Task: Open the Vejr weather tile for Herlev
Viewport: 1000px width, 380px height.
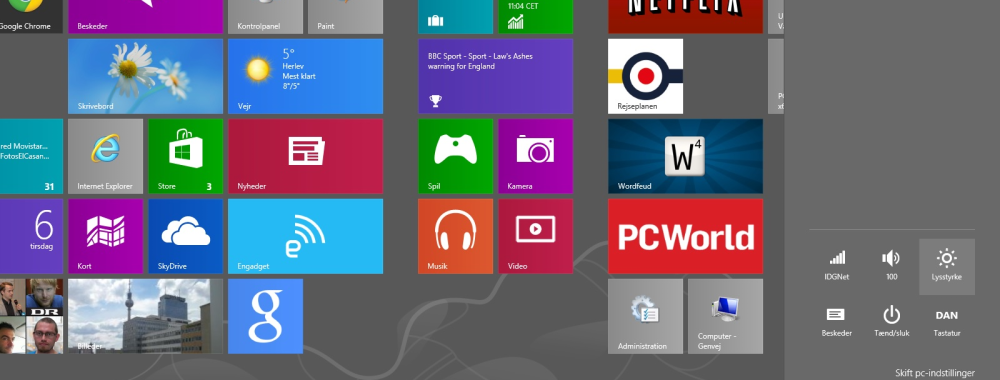Action: 305,77
